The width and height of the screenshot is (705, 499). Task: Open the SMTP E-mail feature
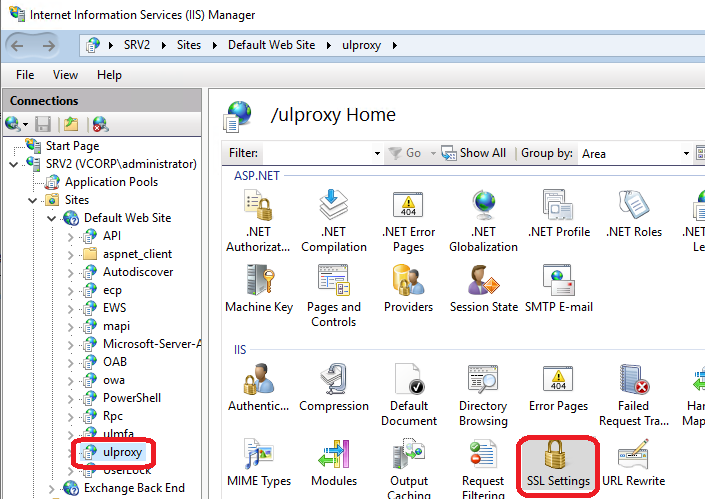[x=559, y=289]
